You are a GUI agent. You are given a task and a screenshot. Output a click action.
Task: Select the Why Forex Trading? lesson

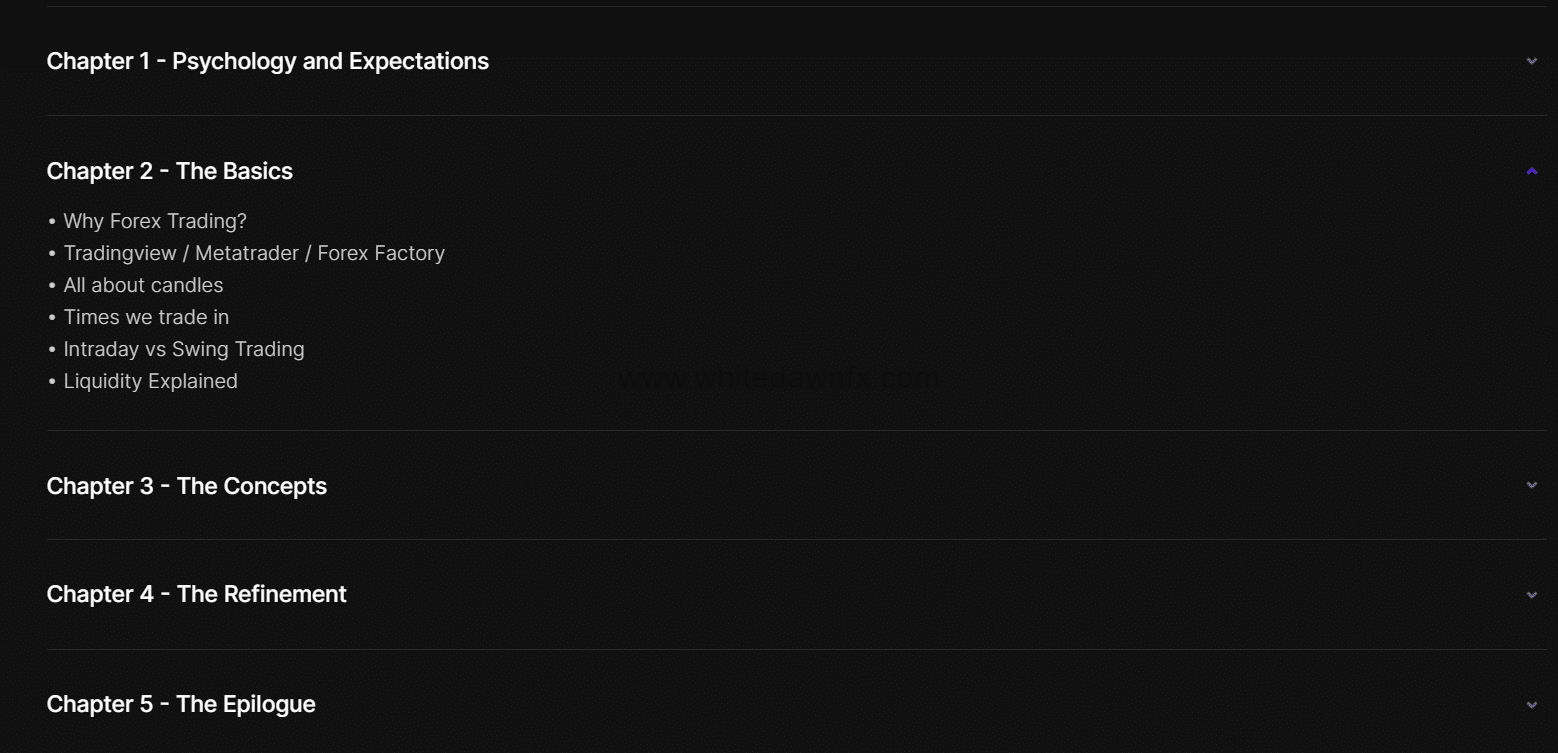pyautogui.click(x=154, y=221)
